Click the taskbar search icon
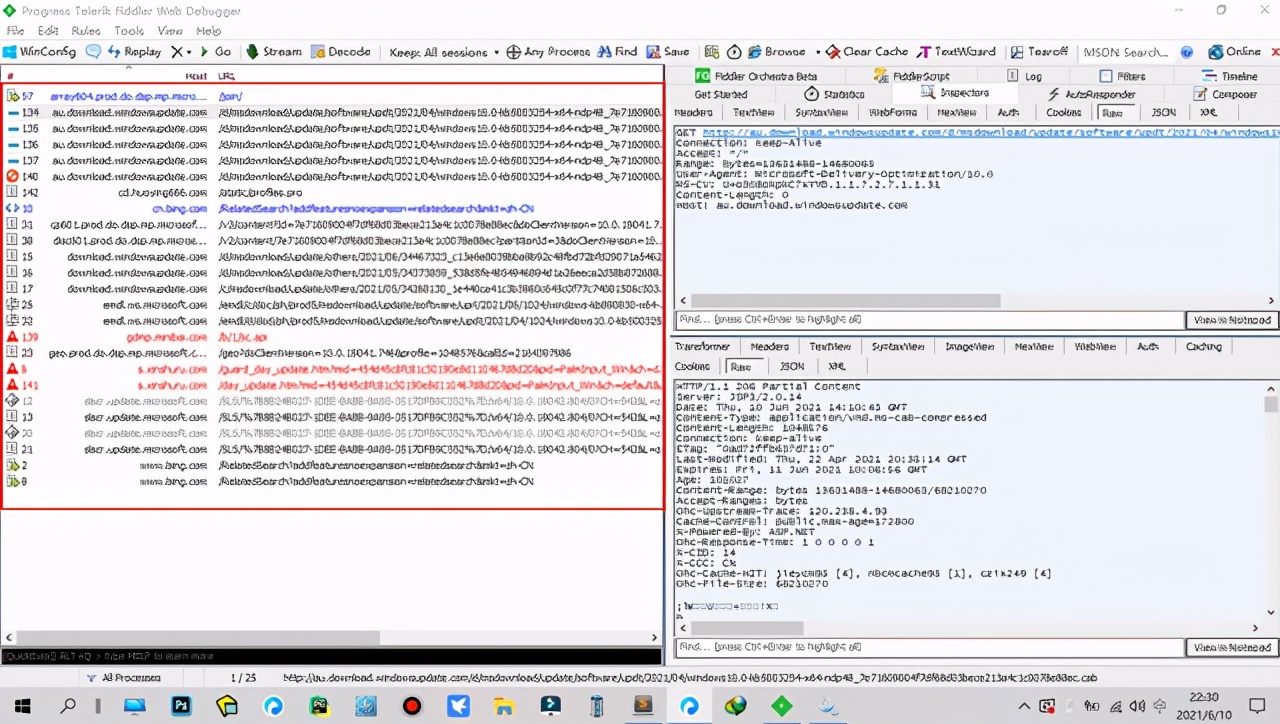Image resolution: width=1280 pixels, height=724 pixels. (x=68, y=706)
